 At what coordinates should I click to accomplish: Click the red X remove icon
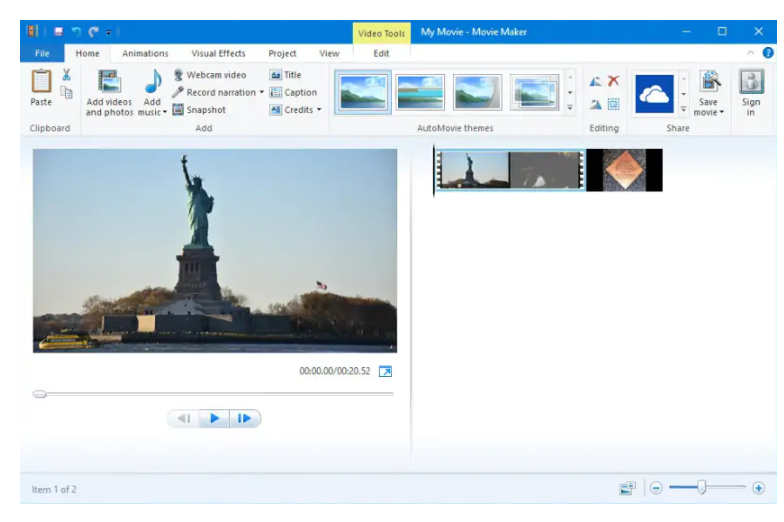(614, 81)
